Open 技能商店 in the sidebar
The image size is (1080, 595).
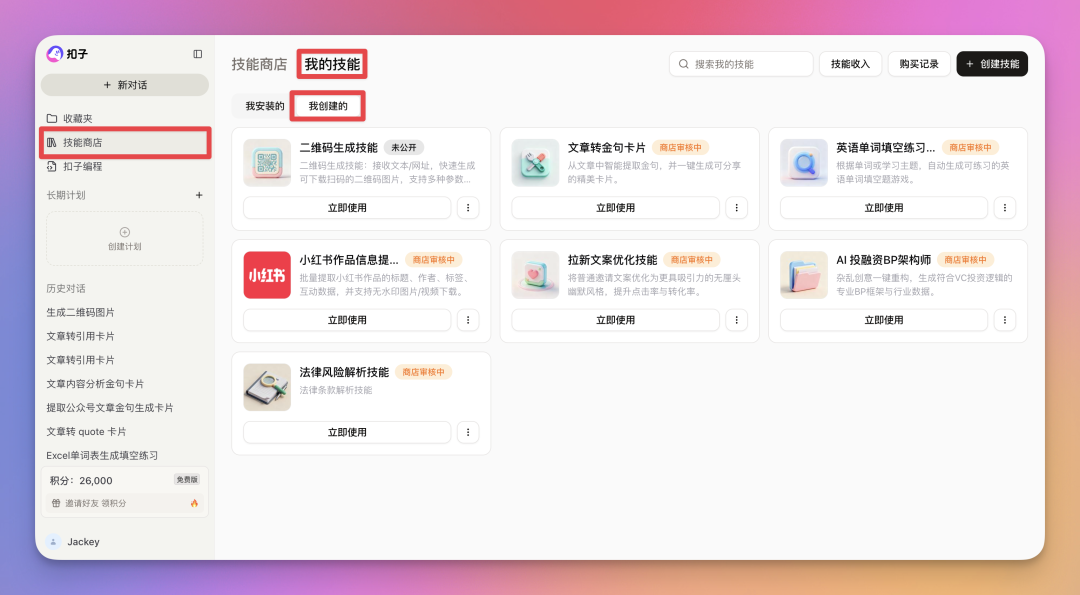click(x=125, y=143)
